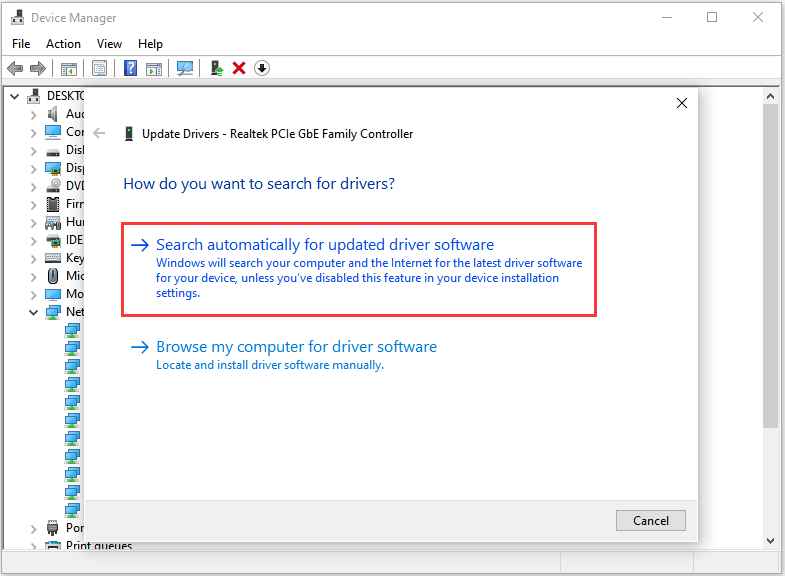Select the Audio speaker category icon
785x576 pixels.
pos(53,114)
